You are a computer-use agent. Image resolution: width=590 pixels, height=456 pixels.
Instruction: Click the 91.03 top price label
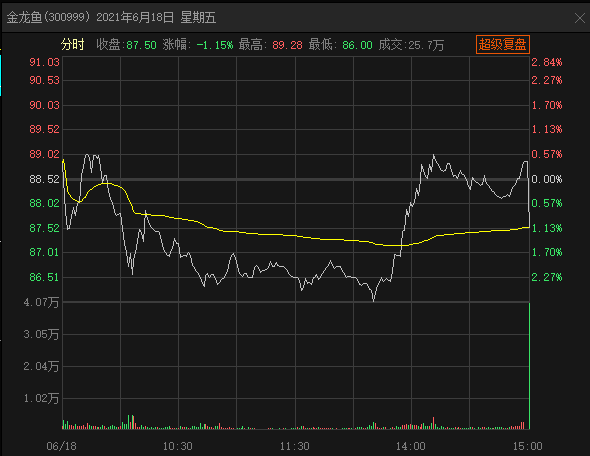[44, 62]
